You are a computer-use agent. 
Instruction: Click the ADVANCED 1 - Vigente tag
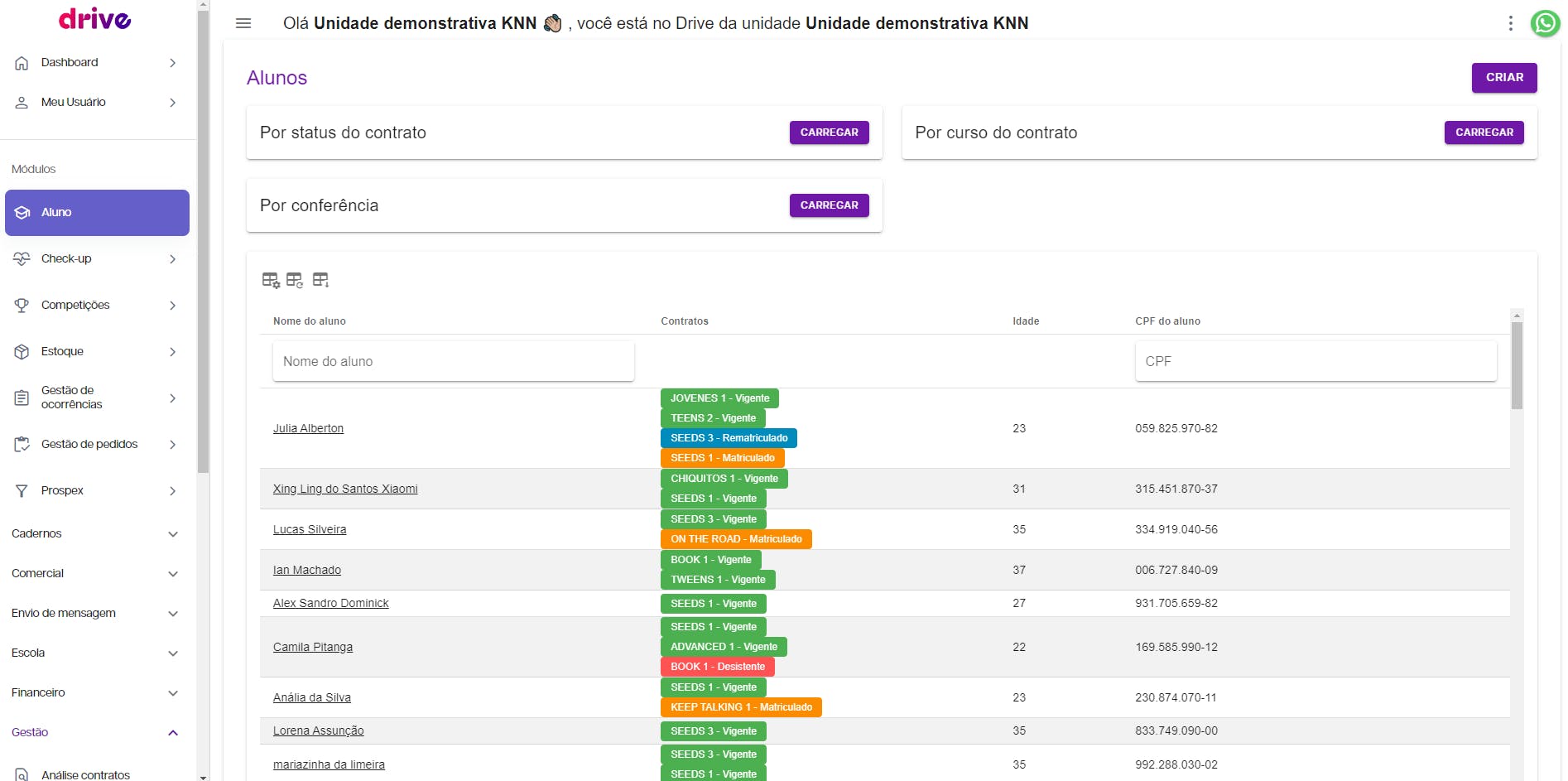tap(724, 647)
